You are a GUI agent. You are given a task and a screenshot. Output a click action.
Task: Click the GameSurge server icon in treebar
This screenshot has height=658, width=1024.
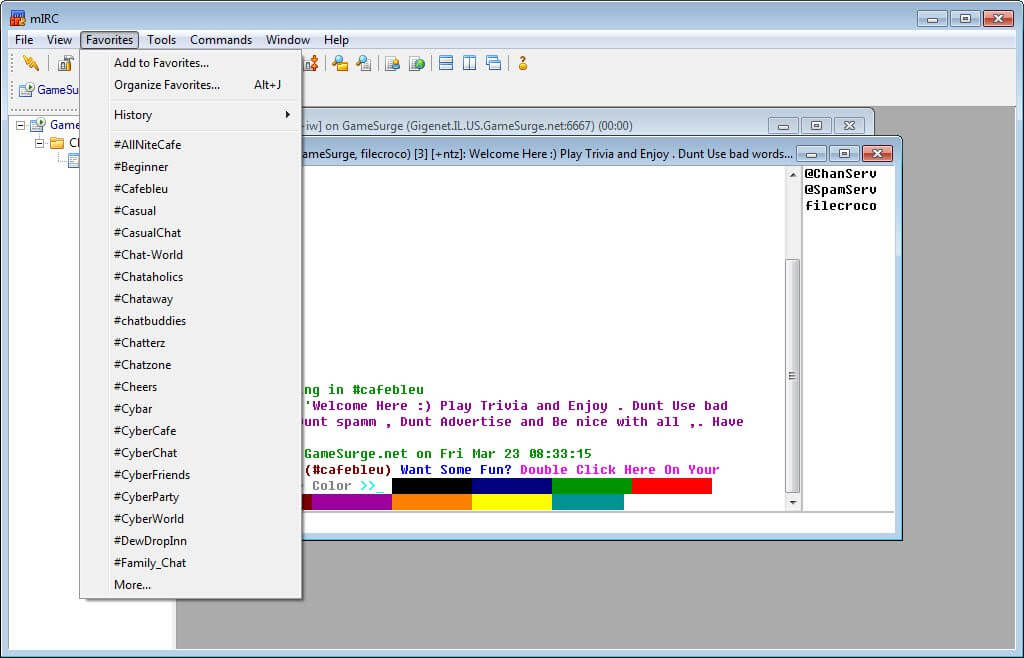point(38,125)
